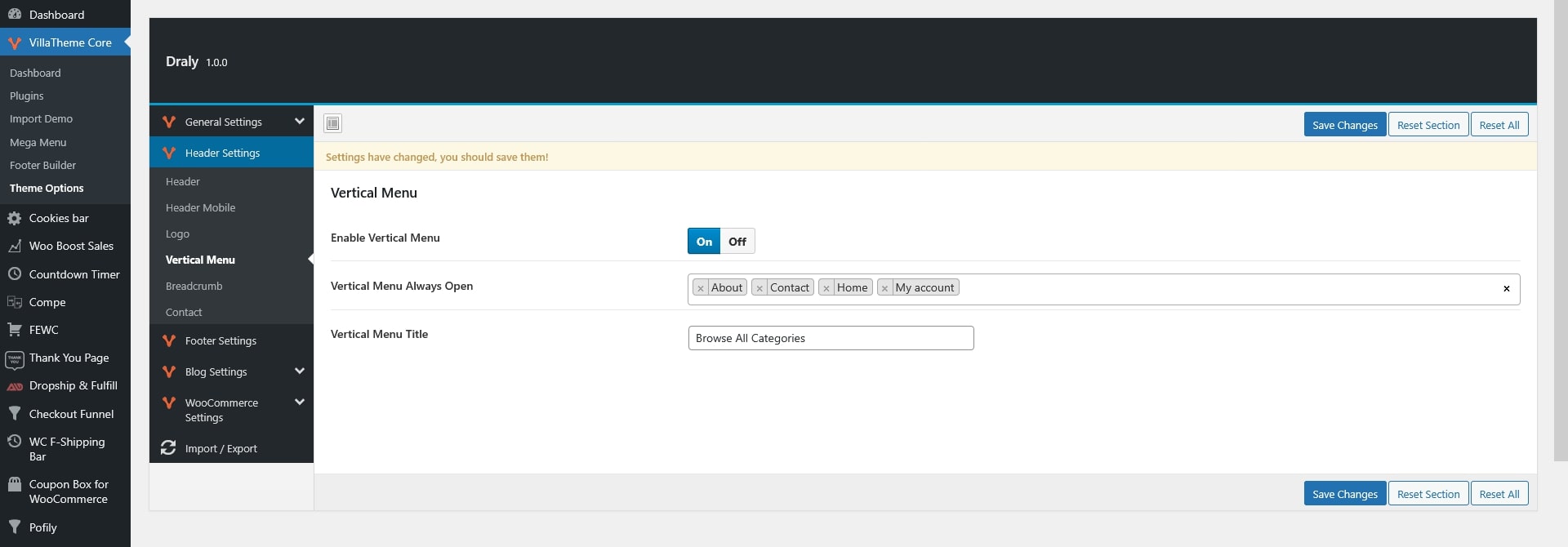Viewport: 1568px width, 547px height.
Task: Select Header Mobile in submenu
Action: [x=200, y=207]
